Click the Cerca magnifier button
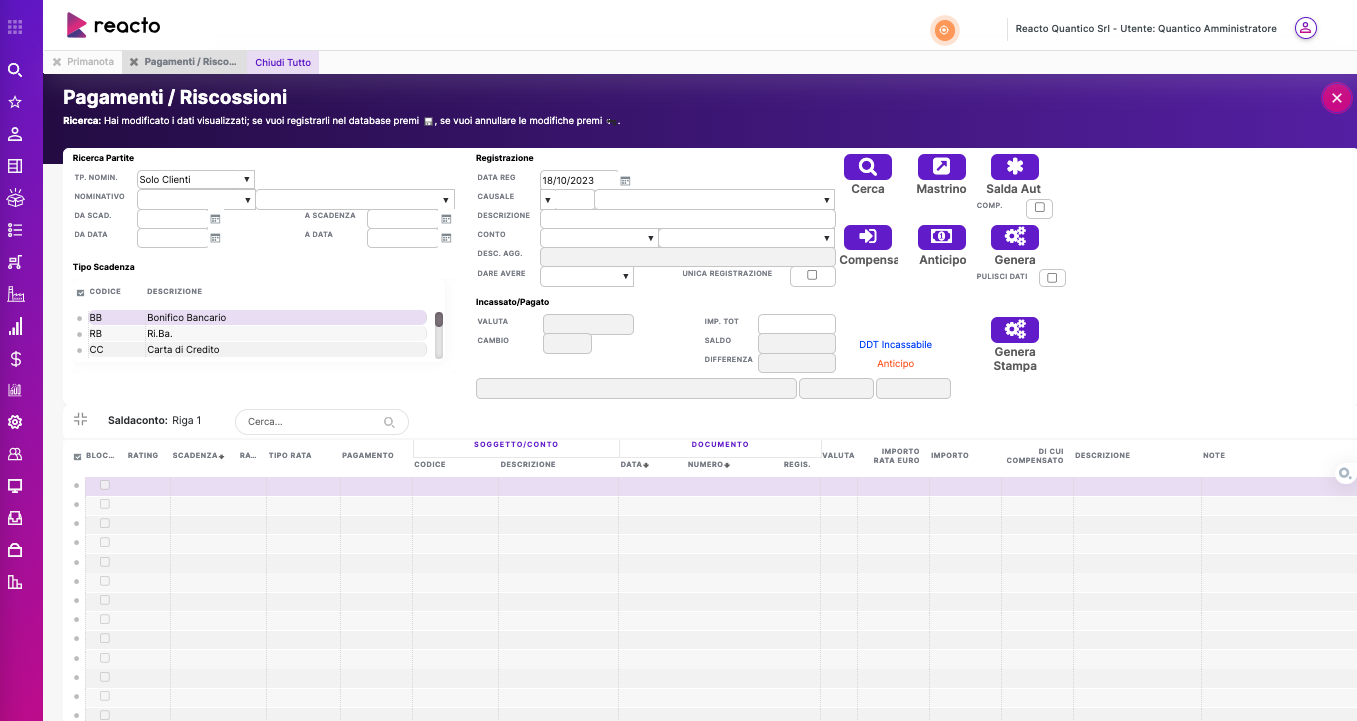The width and height of the screenshot is (1357, 721). [868, 167]
